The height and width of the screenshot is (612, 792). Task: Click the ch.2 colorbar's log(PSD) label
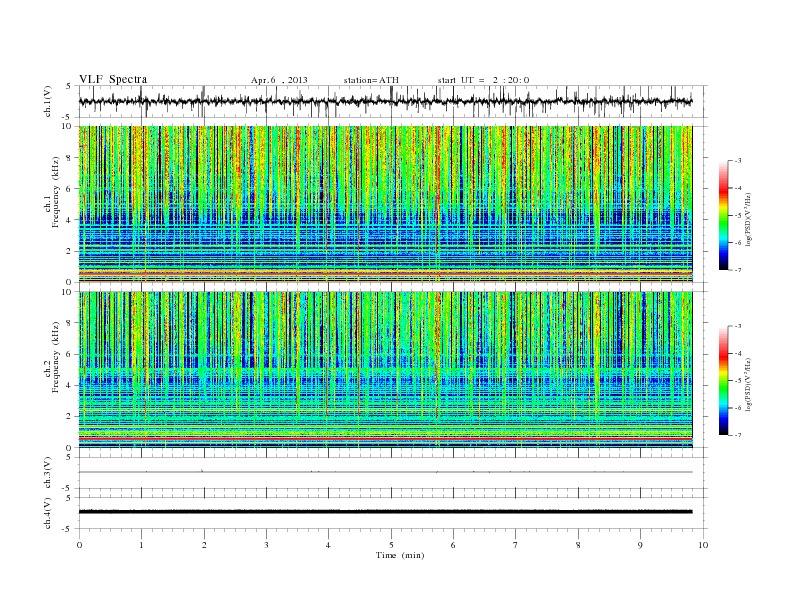tap(749, 384)
